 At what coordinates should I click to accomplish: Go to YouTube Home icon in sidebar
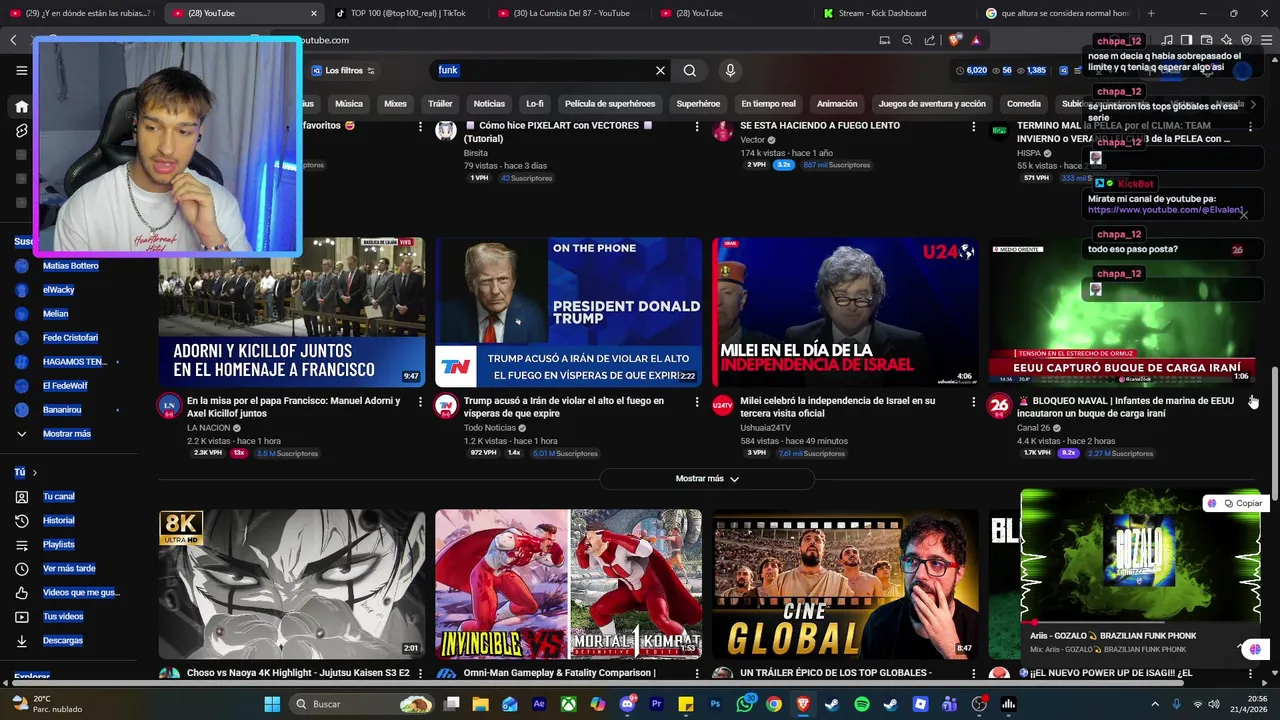click(21, 106)
